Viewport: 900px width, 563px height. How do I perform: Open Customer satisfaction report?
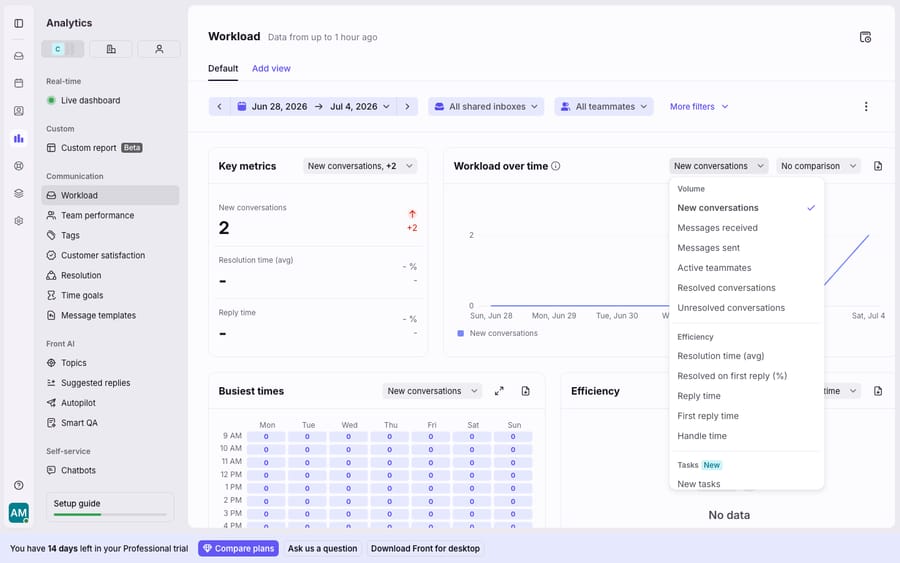pyautogui.click(x=110, y=255)
